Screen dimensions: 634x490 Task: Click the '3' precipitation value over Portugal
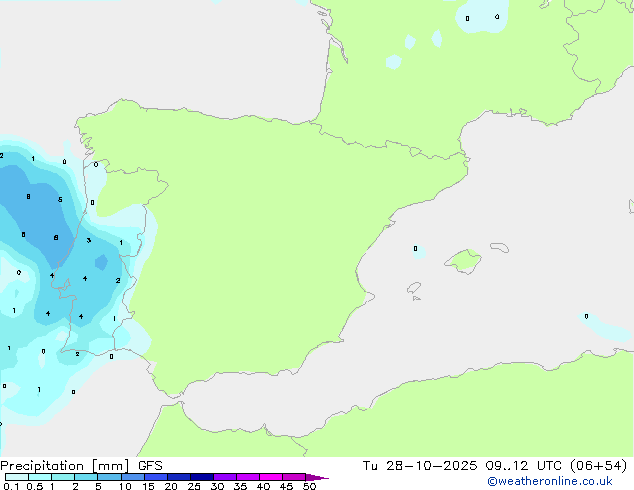click(89, 240)
